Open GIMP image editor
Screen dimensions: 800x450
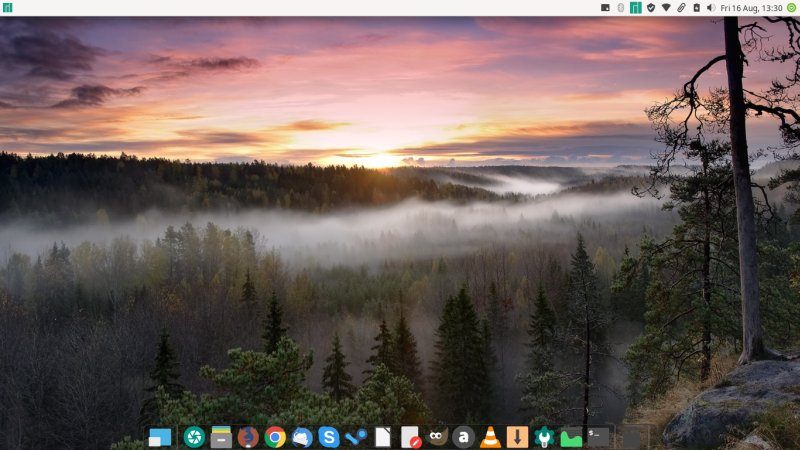click(x=437, y=437)
